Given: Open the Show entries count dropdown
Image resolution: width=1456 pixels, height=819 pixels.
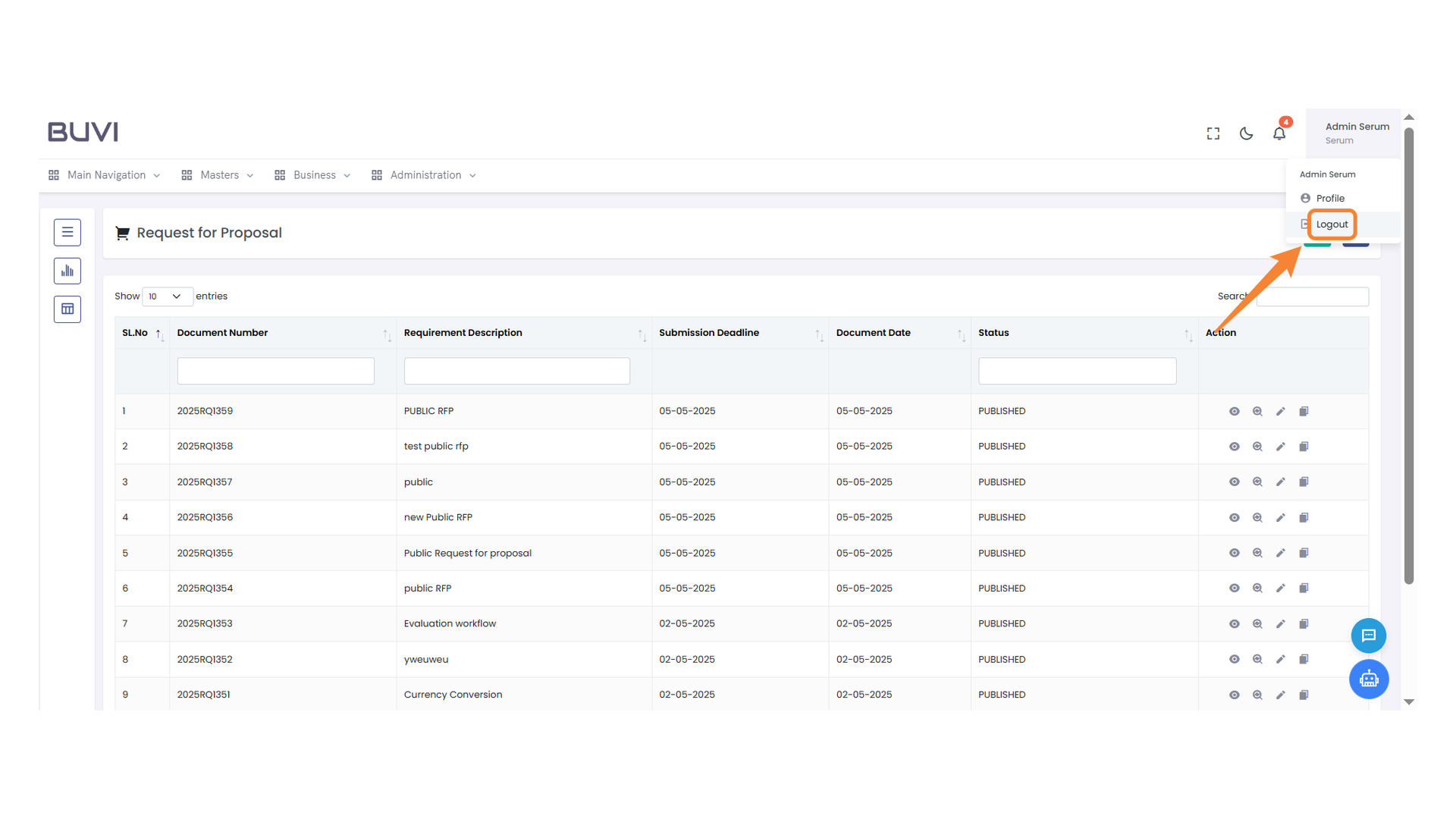Looking at the screenshot, I should (x=167, y=297).
